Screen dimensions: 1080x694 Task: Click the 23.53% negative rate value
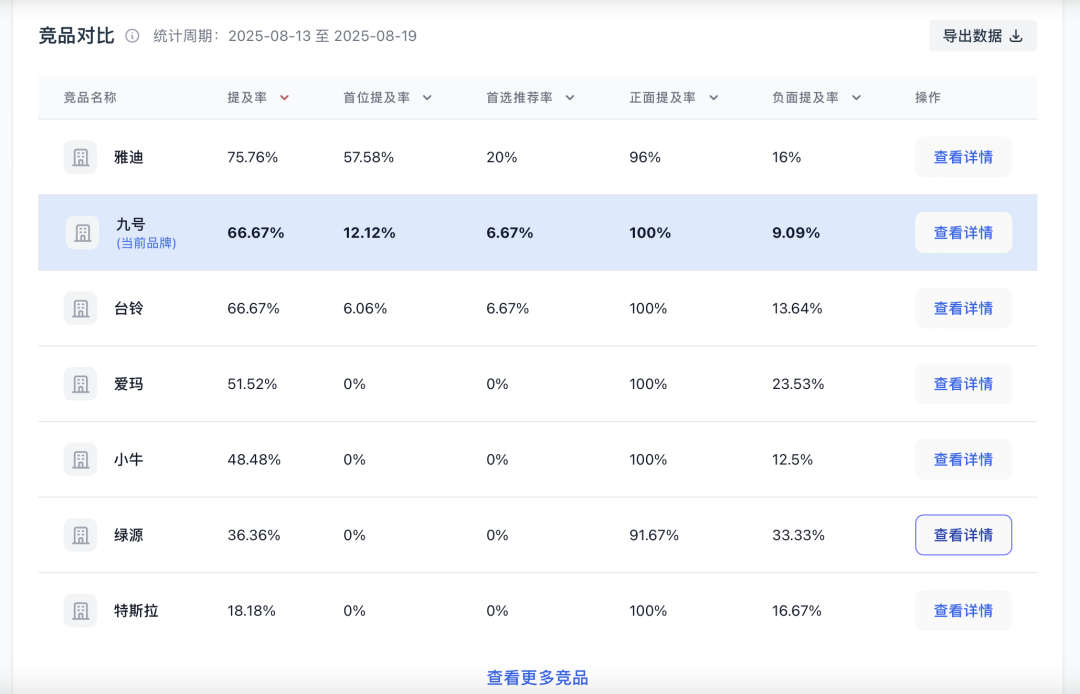coord(798,384)
